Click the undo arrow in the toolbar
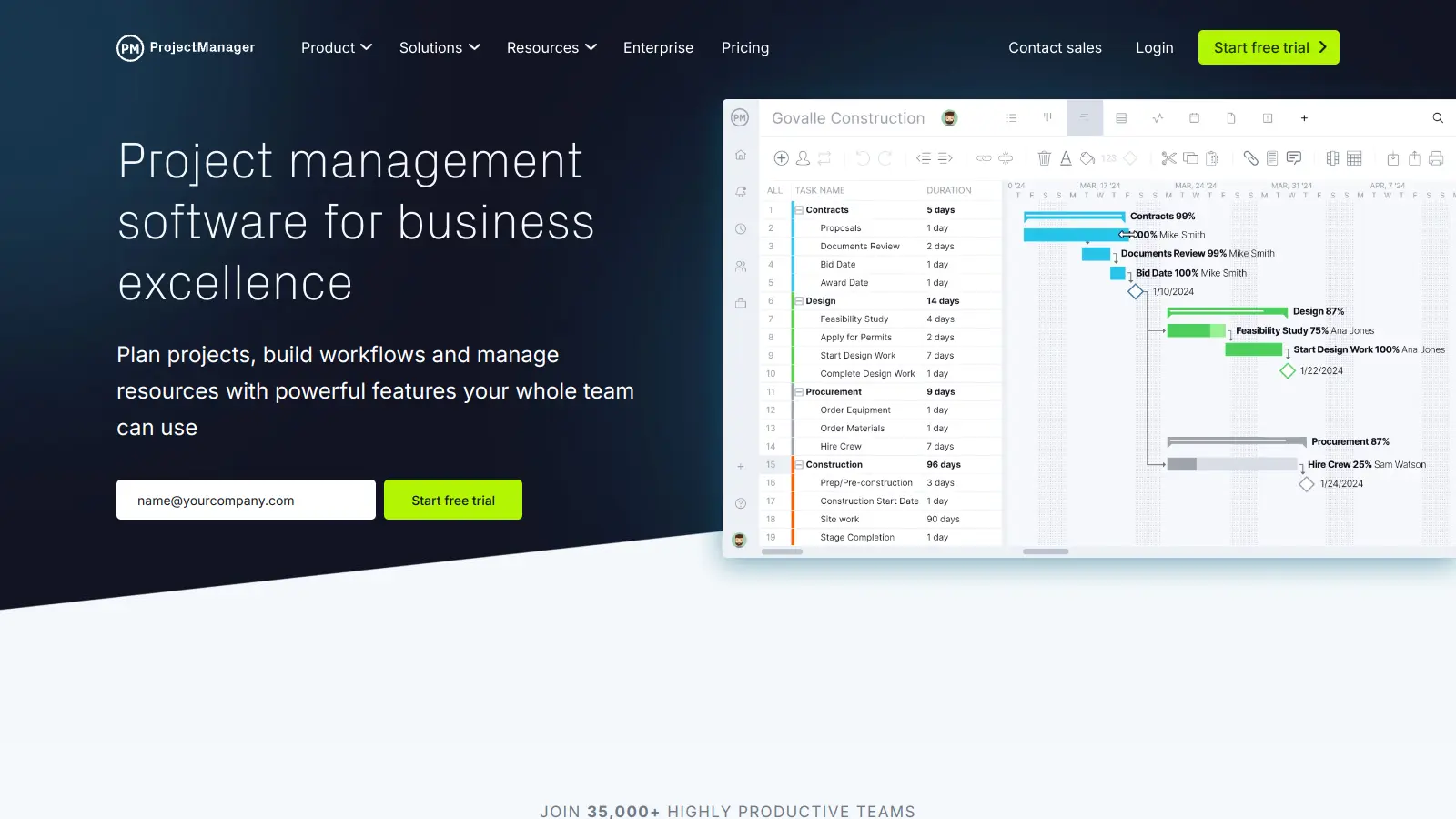The height and width of the screenshot is (819, 1456). point(863,158)
